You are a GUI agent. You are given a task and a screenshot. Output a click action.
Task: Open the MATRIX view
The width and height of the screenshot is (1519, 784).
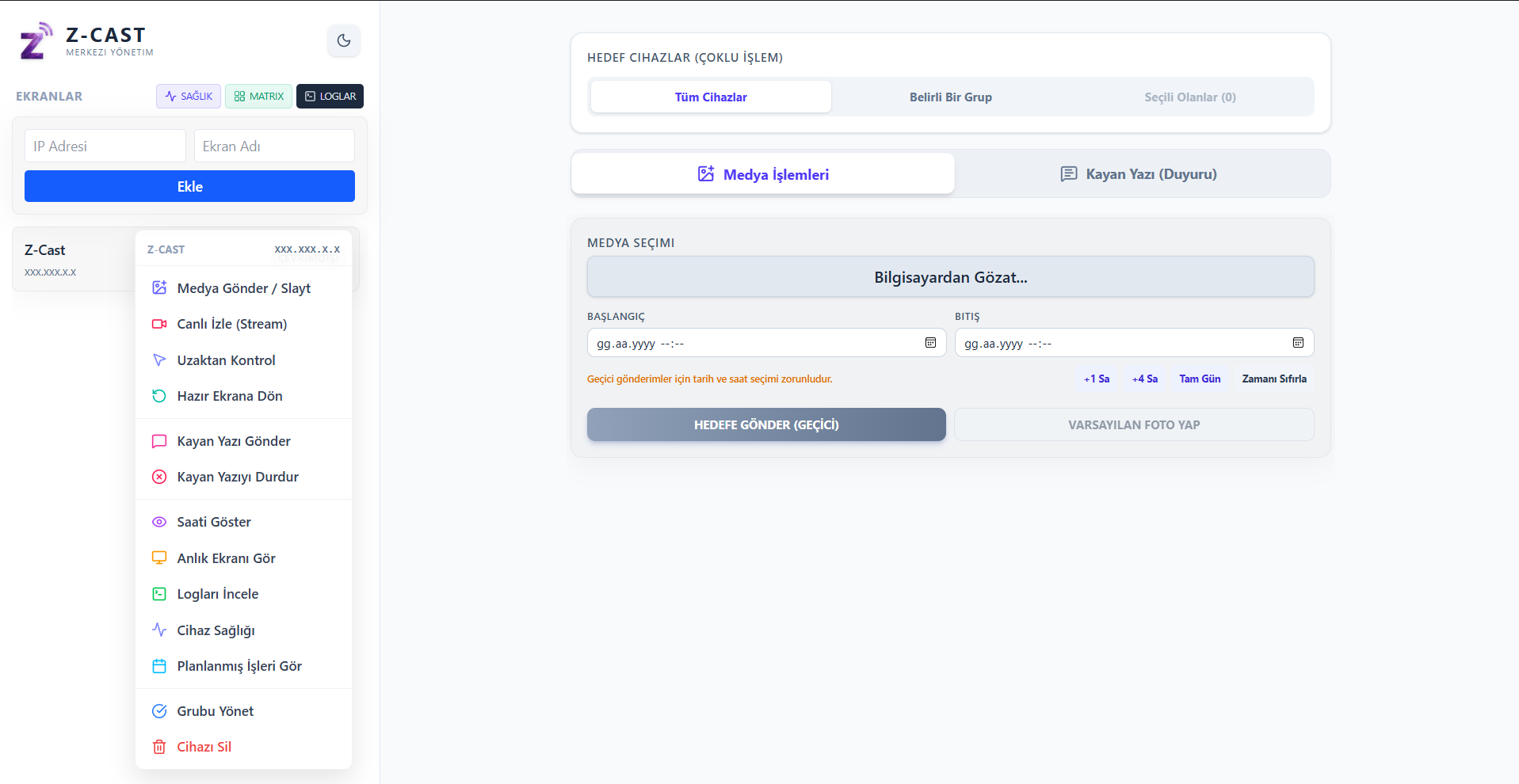tap(258, 96)
